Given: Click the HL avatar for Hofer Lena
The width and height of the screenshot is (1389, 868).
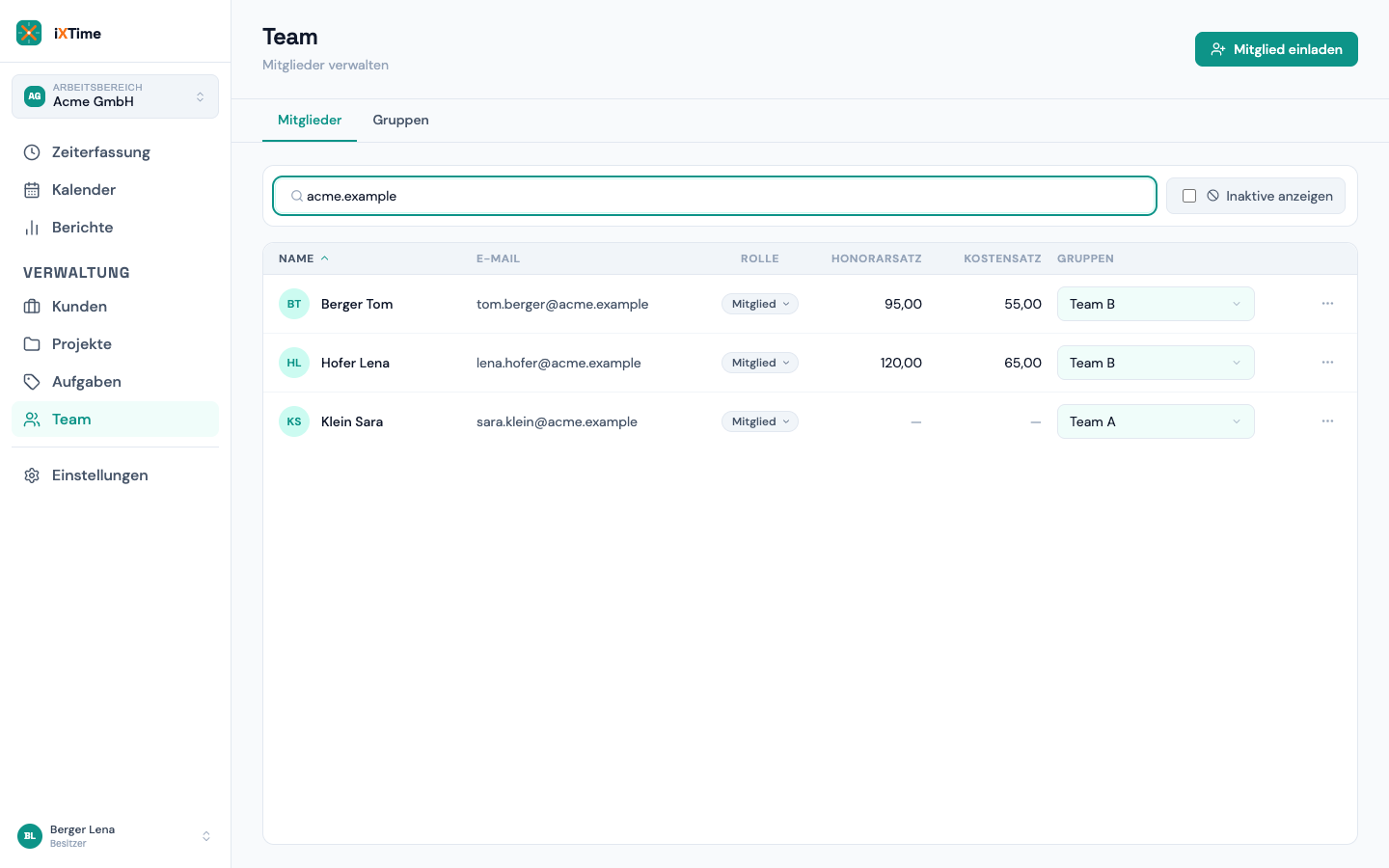Looking at the screenshot, I should click(x=294, y=363).
